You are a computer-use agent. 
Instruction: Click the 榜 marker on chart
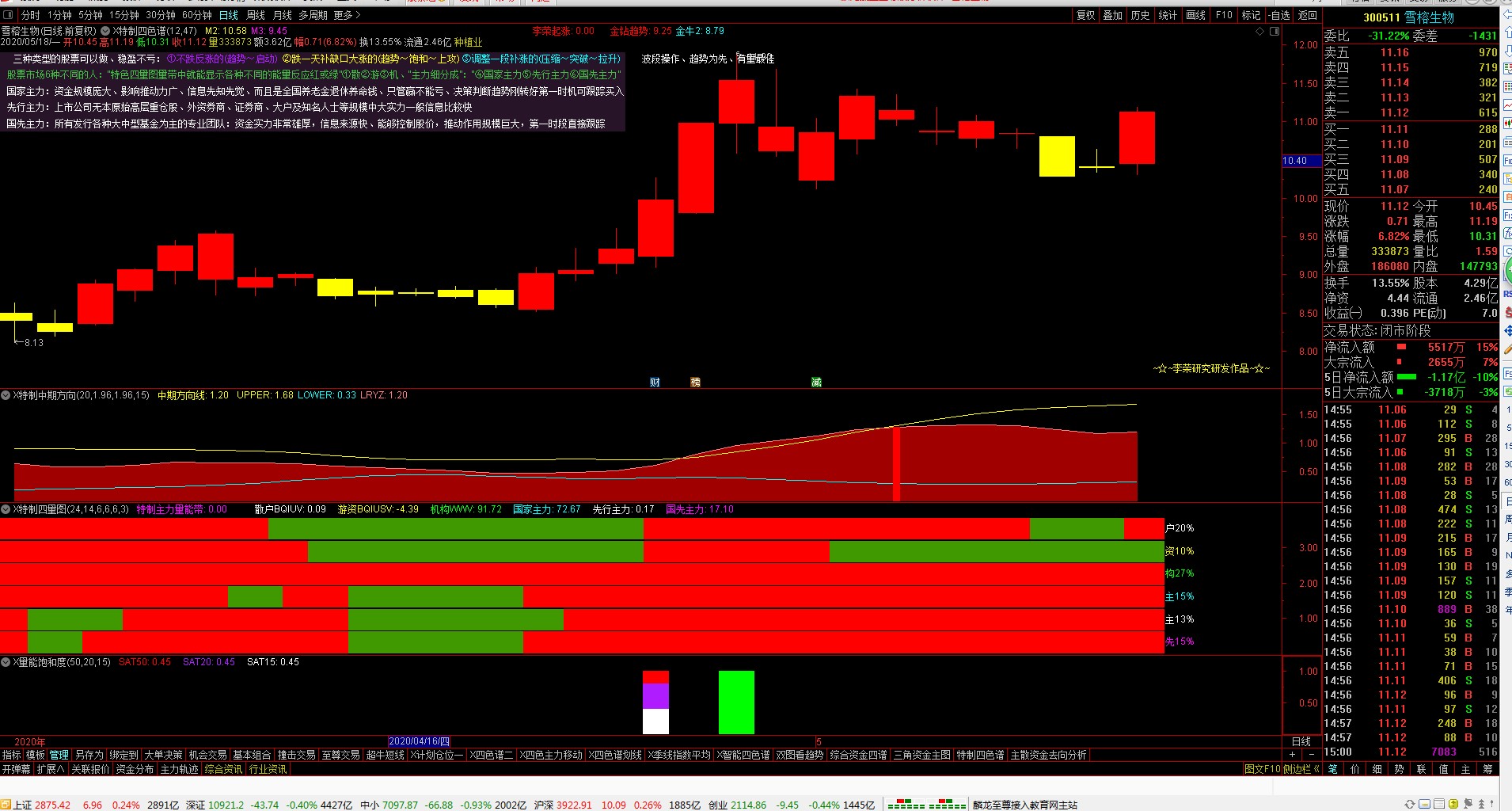pos(695,383)
